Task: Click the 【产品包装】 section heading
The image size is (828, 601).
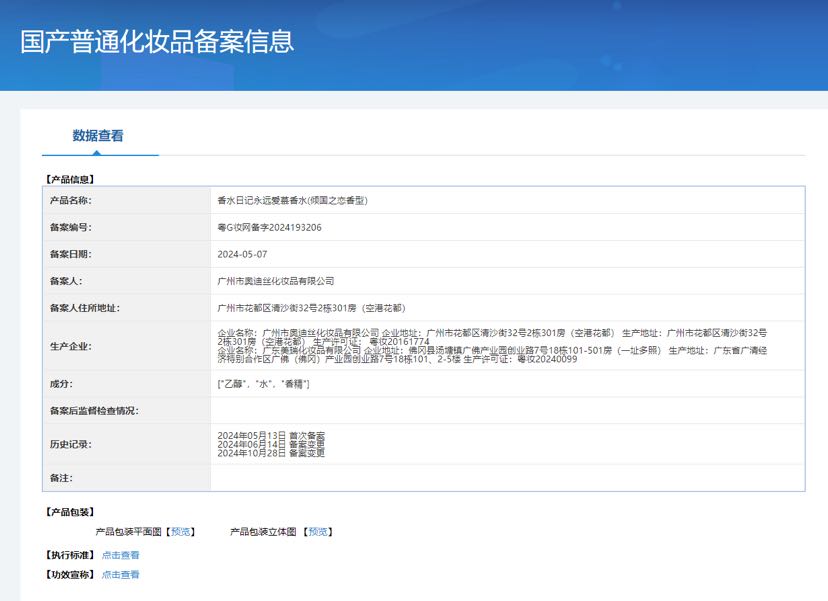Action: pyautogui.click(x=69, y=512)
